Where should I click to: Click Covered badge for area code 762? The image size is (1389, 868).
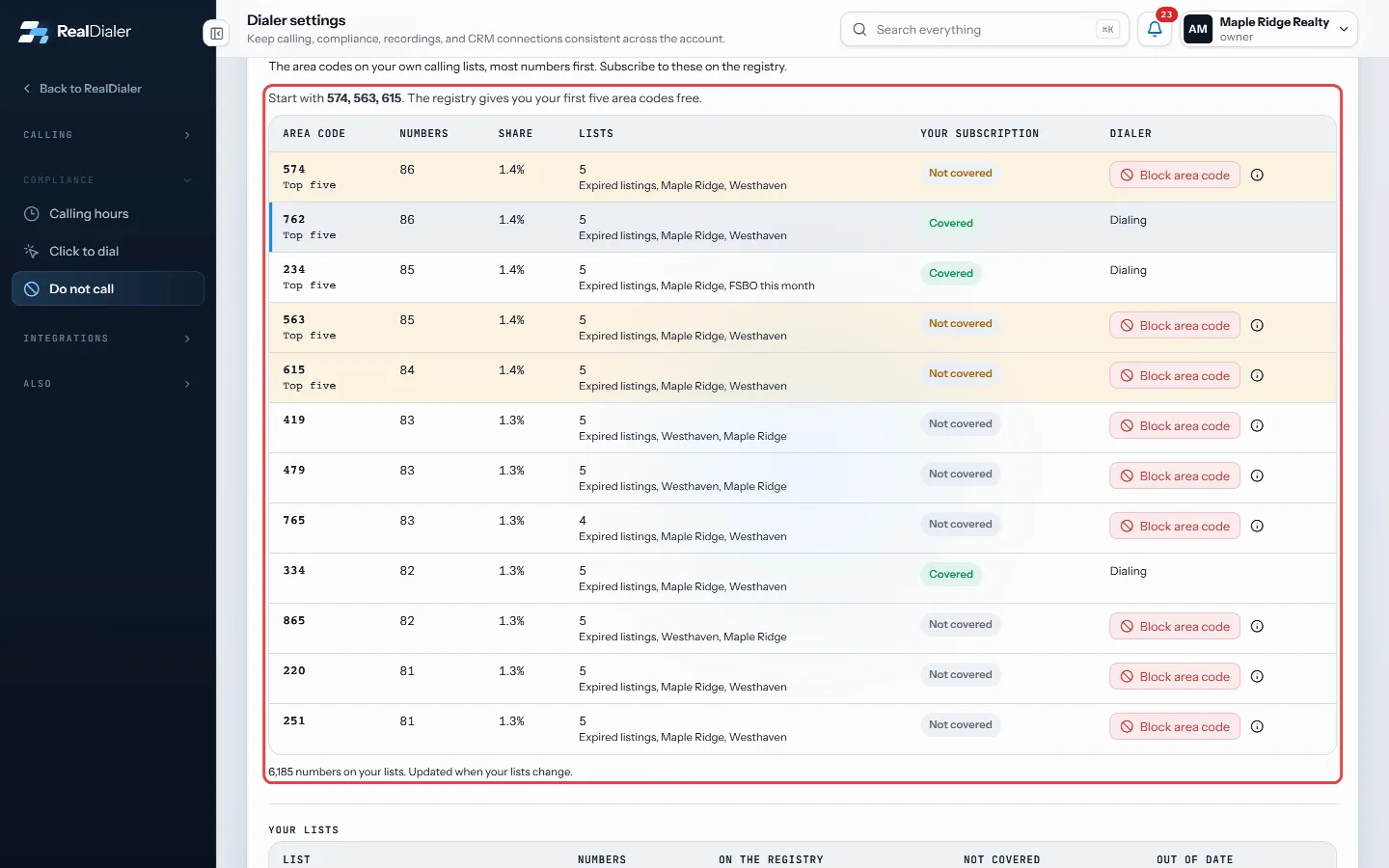tap(951, 224)
